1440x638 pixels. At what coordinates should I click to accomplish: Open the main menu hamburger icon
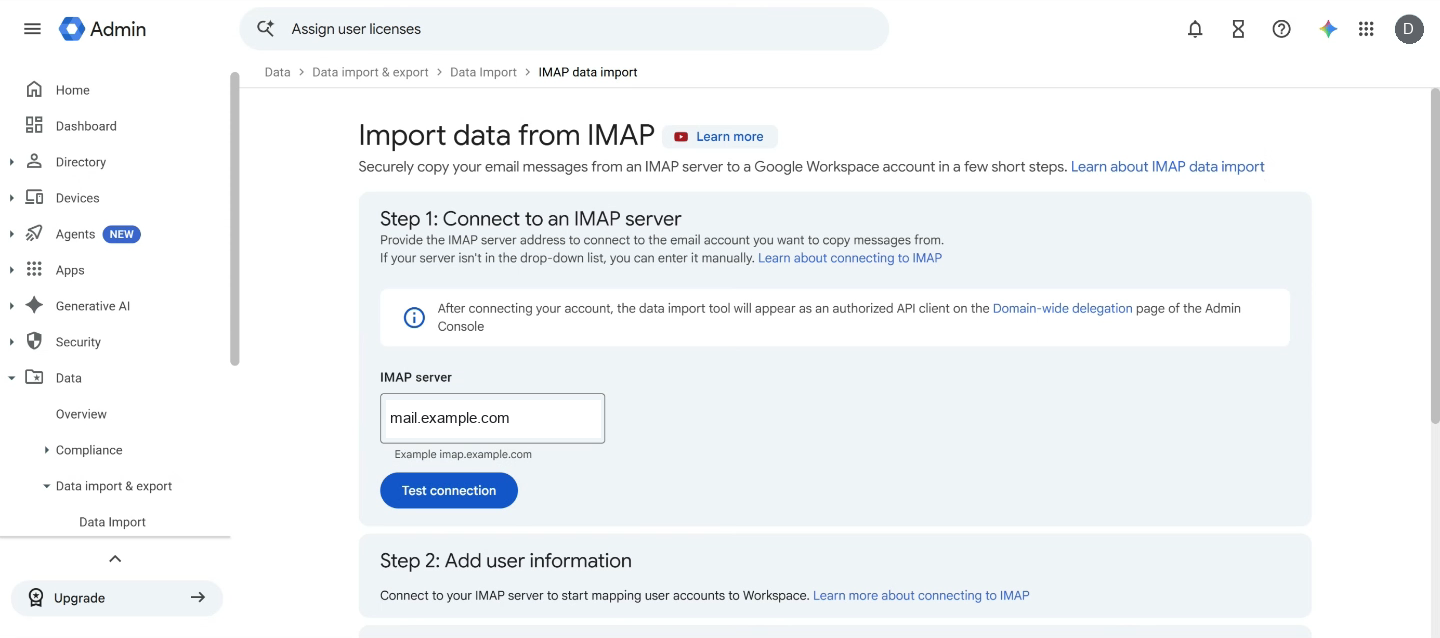point(32,29)
